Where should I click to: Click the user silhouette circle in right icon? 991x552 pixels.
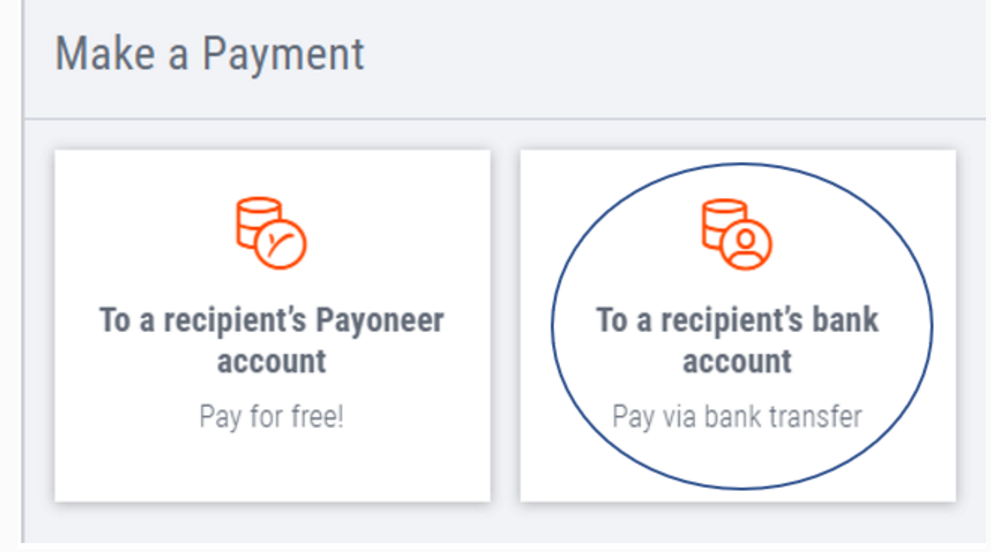coord(746,245)
